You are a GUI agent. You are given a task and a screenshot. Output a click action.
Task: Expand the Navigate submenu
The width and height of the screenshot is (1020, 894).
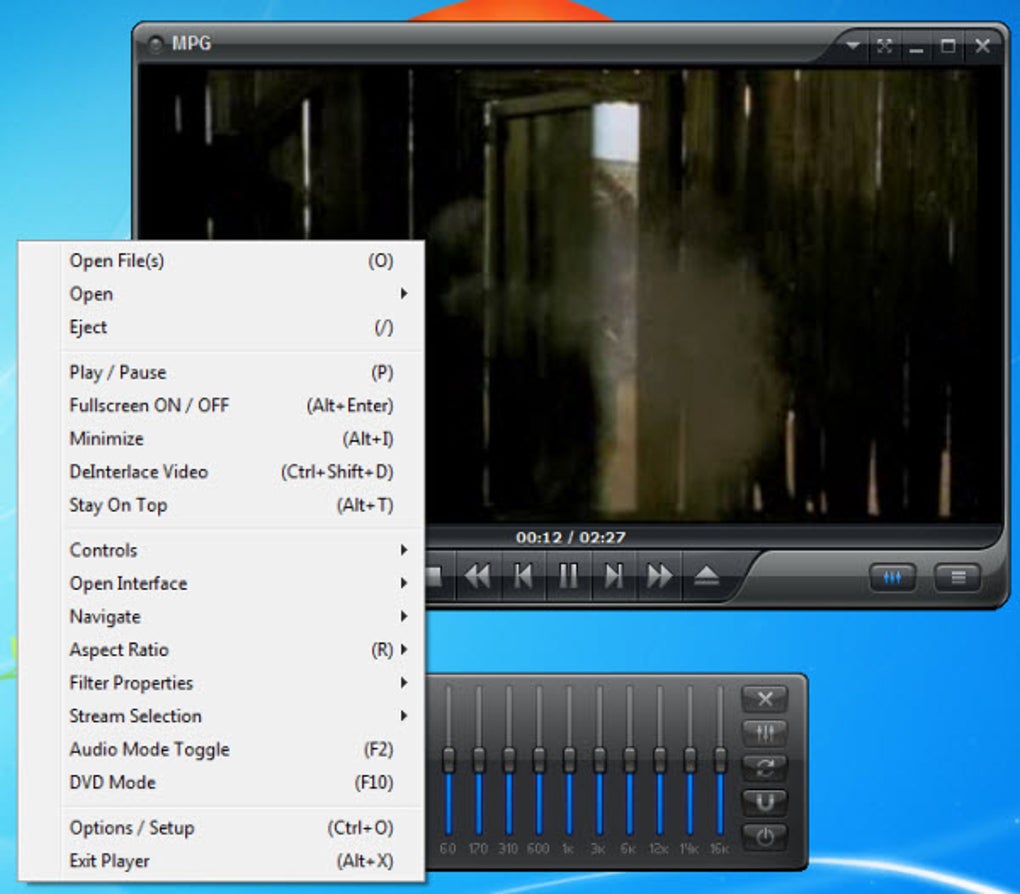(x=104, y=617)
